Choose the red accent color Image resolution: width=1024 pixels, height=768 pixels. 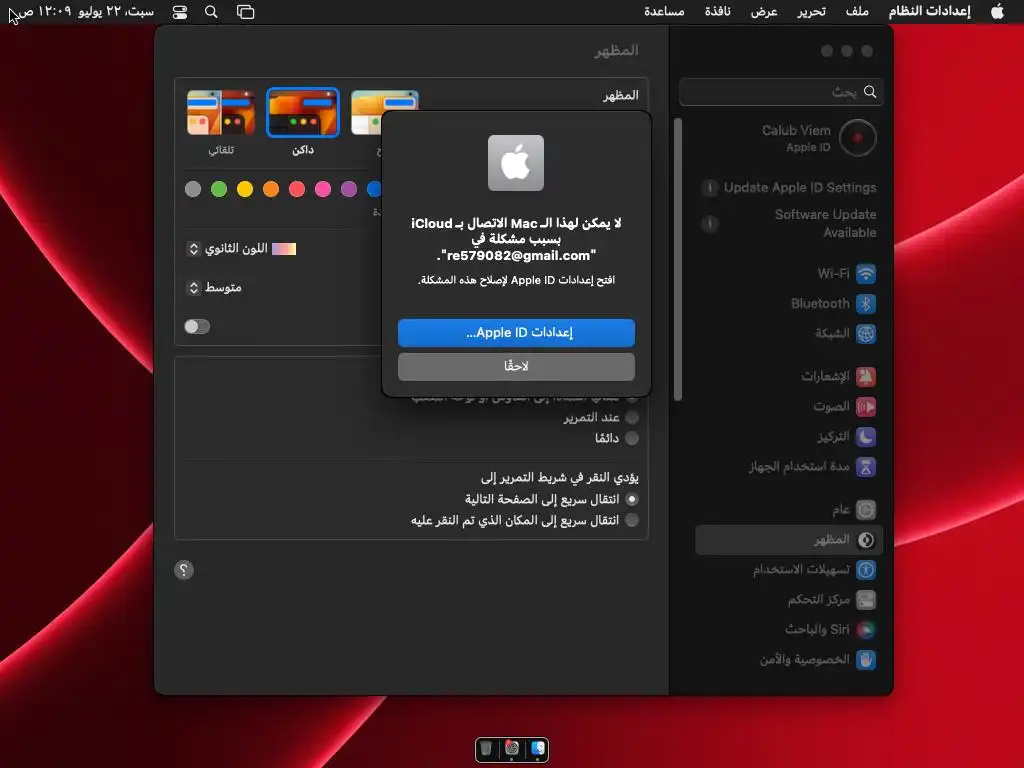[297, 189]
